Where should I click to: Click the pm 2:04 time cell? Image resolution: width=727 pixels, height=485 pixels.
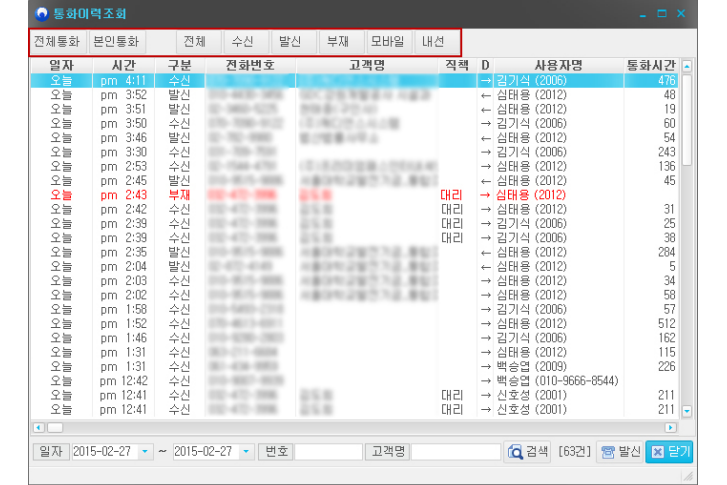coord(123,267)
